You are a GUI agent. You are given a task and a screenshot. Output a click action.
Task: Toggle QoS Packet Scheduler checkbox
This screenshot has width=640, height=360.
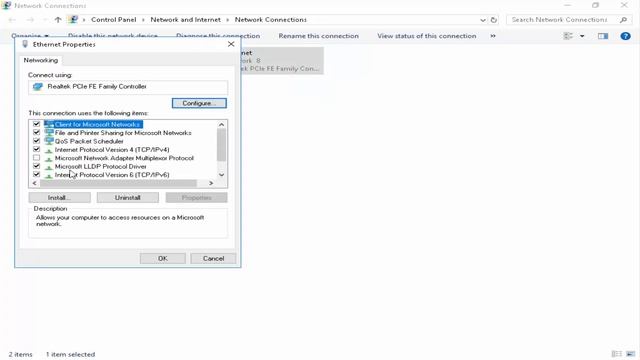[36, 141]
